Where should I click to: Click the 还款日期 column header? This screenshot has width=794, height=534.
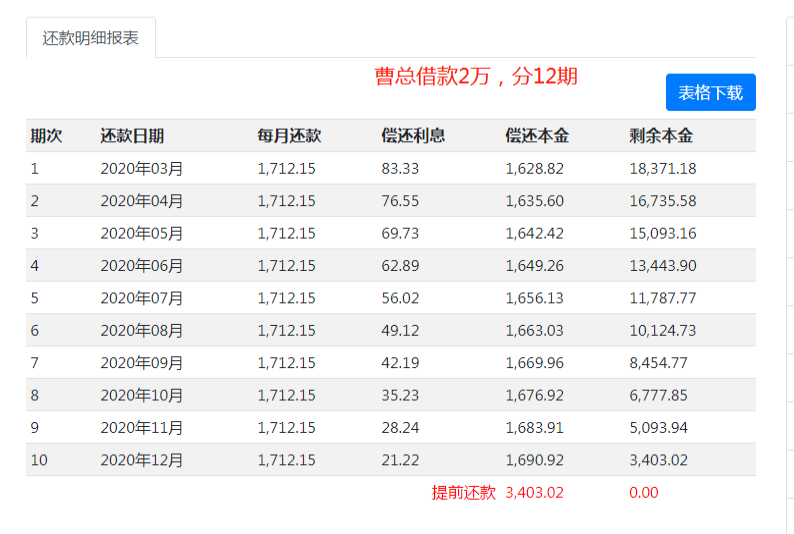[x=132, y=136]
